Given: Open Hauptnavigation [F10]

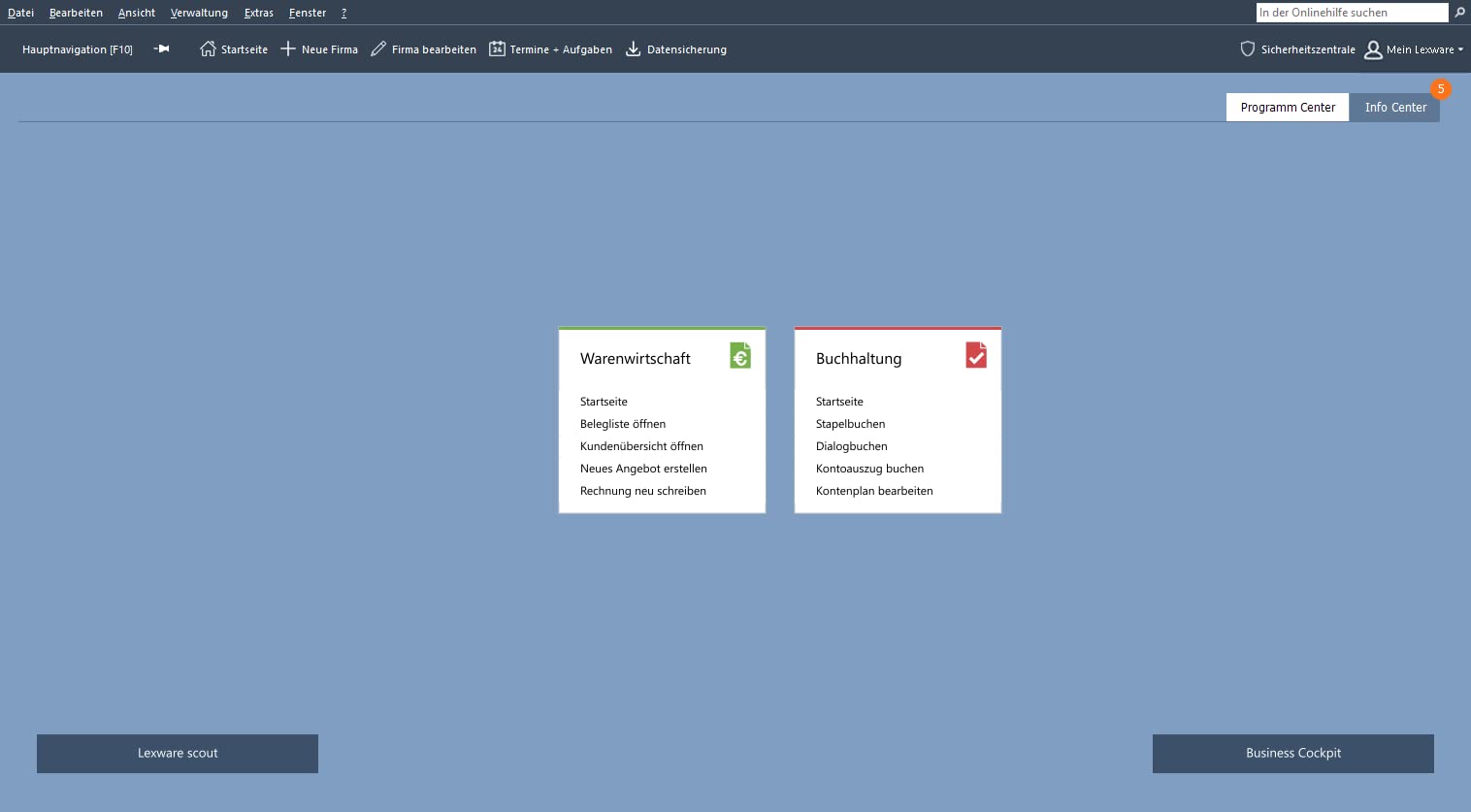Looking at the screenshot, I should pos(78,49).
